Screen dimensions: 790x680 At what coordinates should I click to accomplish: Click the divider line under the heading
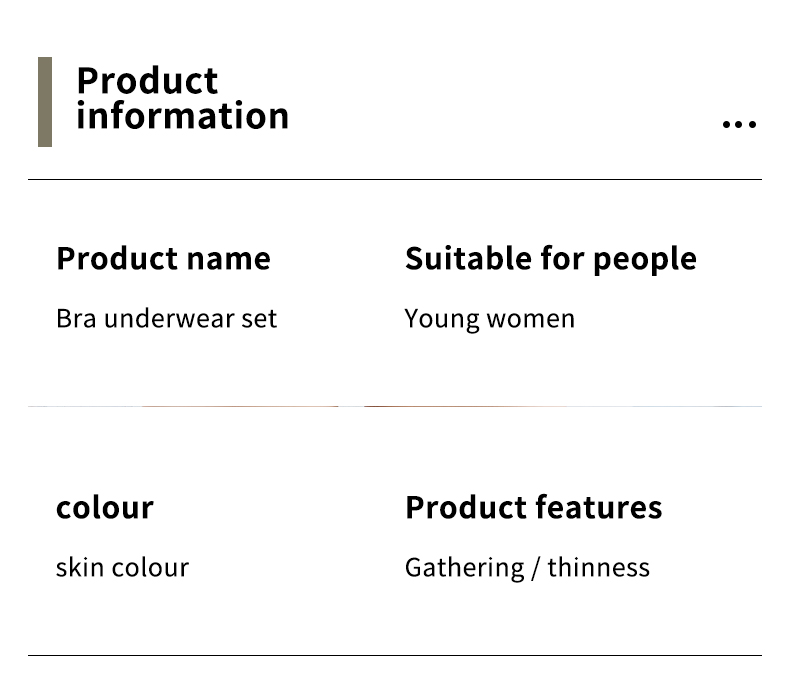(x=395, y=179)
